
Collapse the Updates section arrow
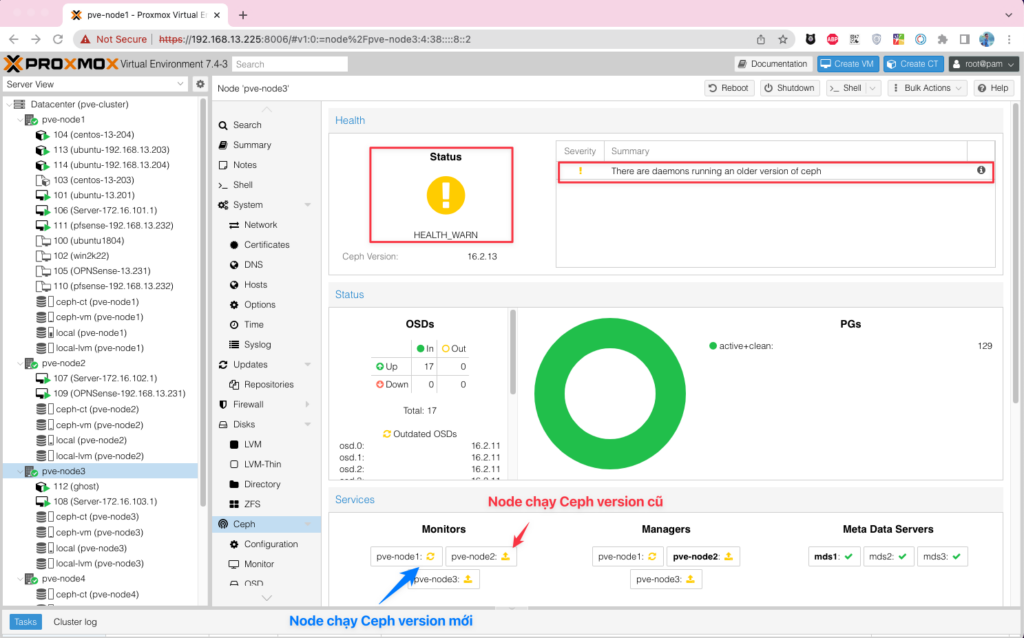coord(308,364)
